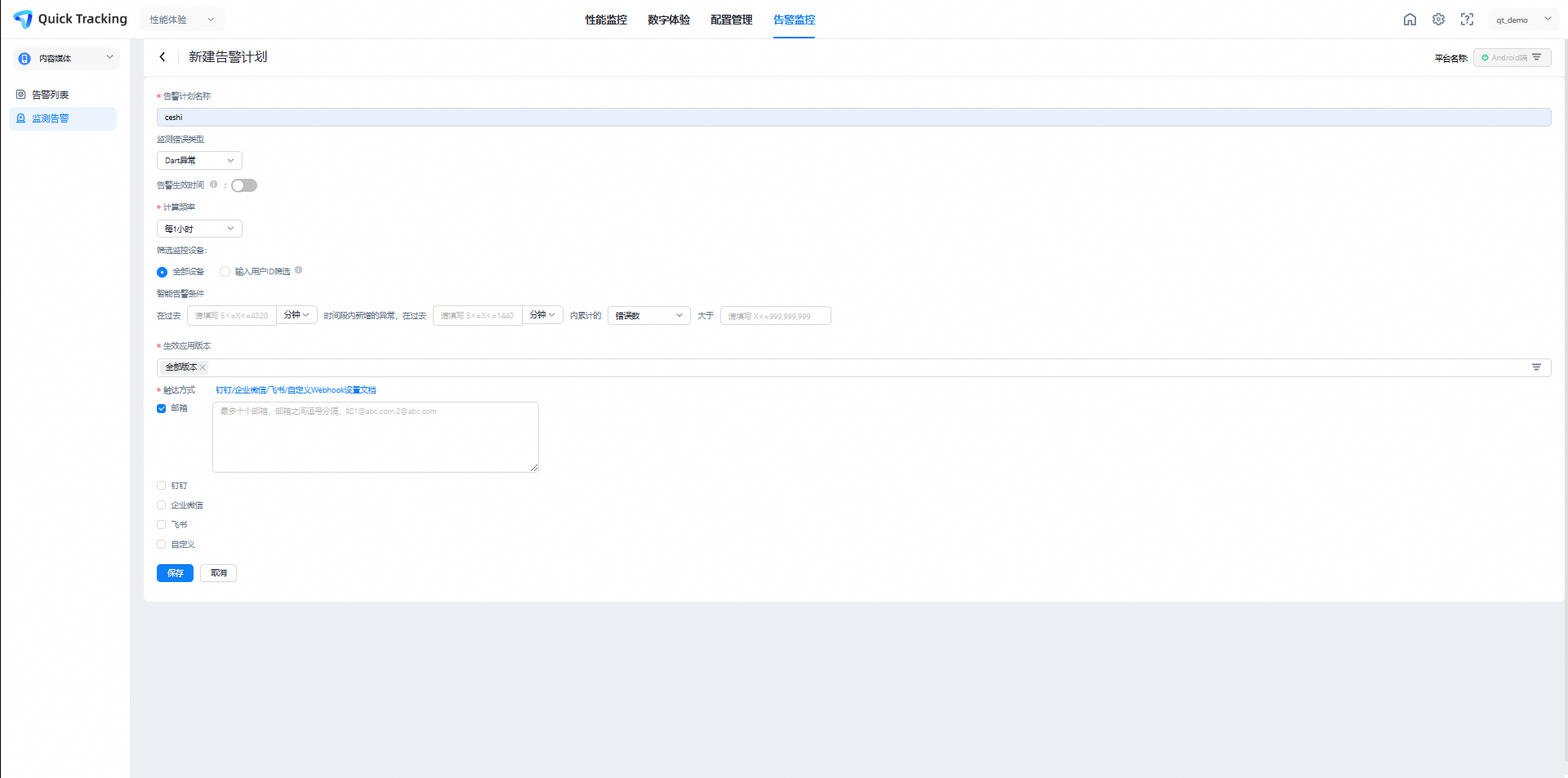This screenshot has height=778, width=1568.
Task: Go to home icon in header
Action: pyautogui.click(x=1410, y=20)
